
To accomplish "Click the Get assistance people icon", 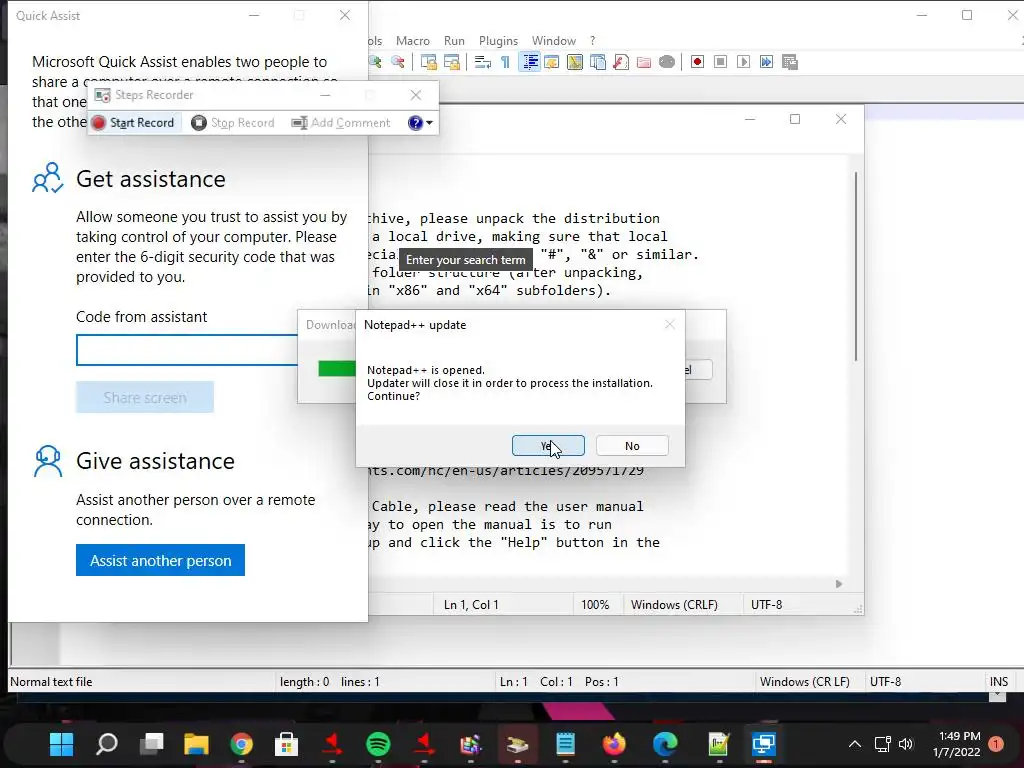I will (x=48, y=178).
